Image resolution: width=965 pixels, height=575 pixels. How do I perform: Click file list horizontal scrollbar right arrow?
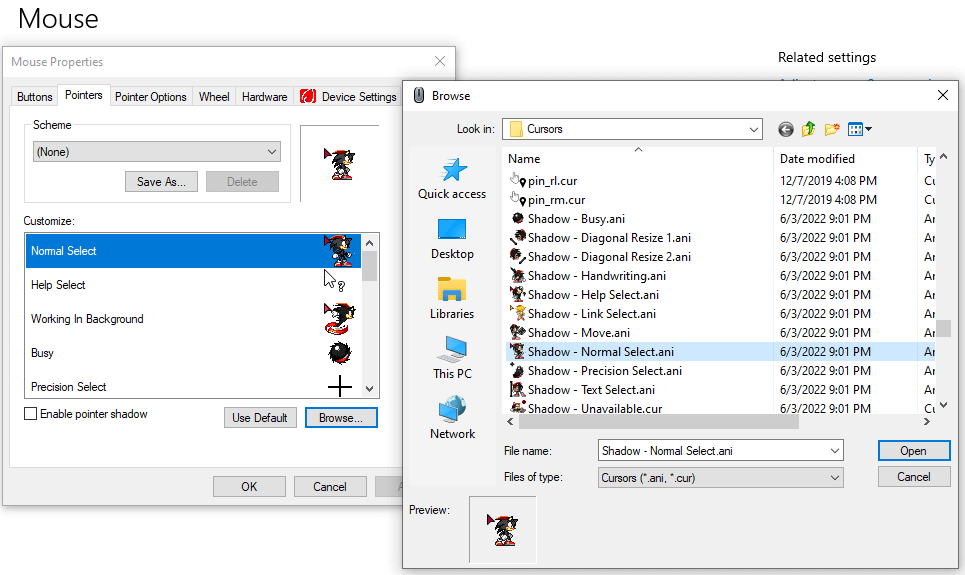927,422
